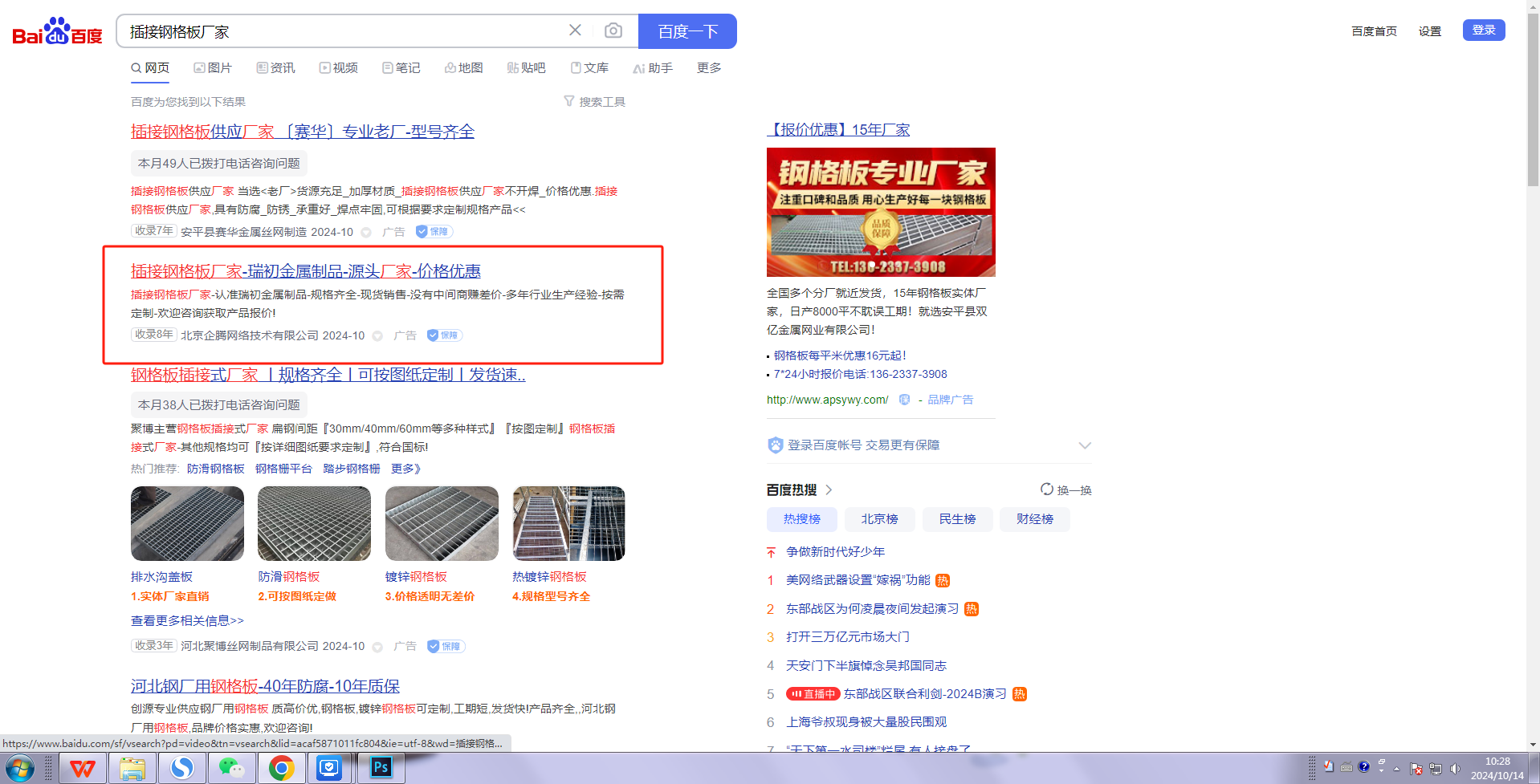Refresh hot searches with 换一换
This screenshot has width=1540, height=784.
(1066, 489)
